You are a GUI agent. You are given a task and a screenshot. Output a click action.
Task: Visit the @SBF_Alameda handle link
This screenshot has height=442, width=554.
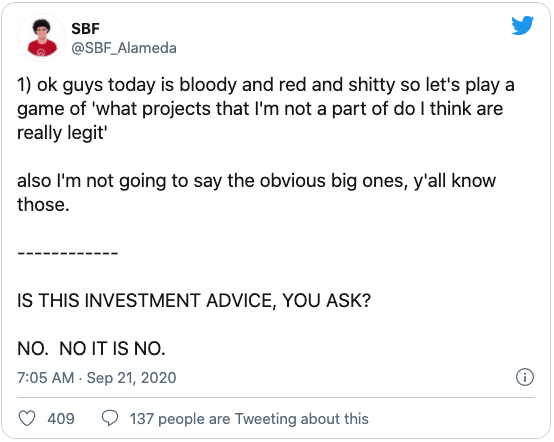tap(124, 48)
